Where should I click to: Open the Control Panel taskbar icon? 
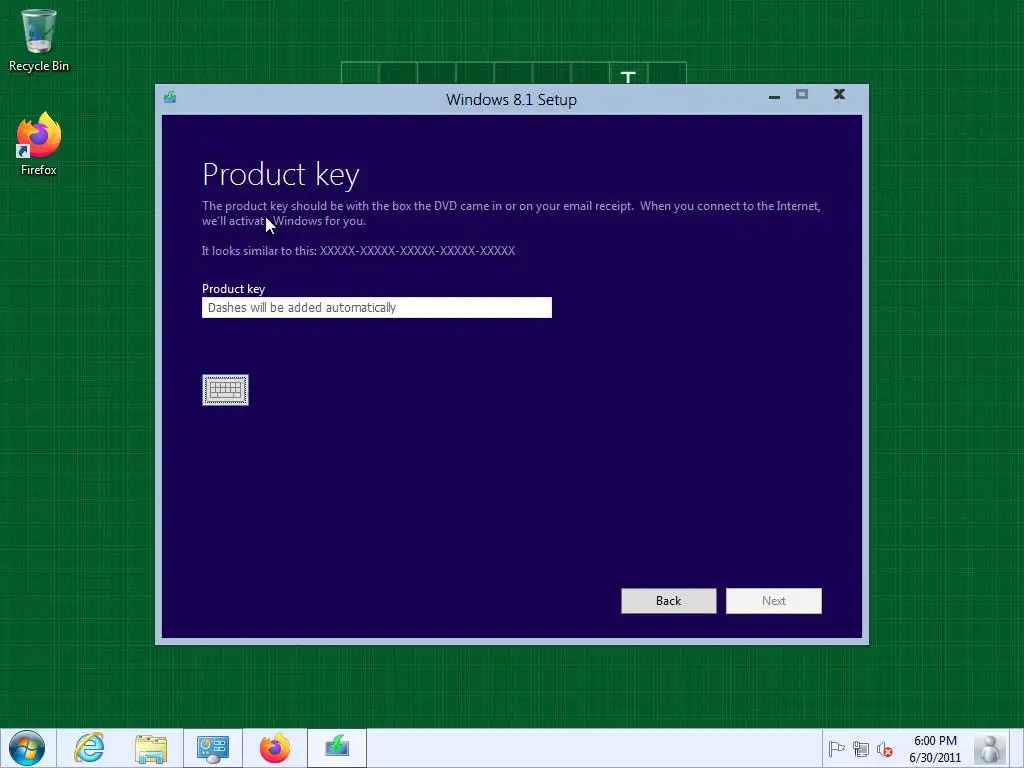(213, 748)
